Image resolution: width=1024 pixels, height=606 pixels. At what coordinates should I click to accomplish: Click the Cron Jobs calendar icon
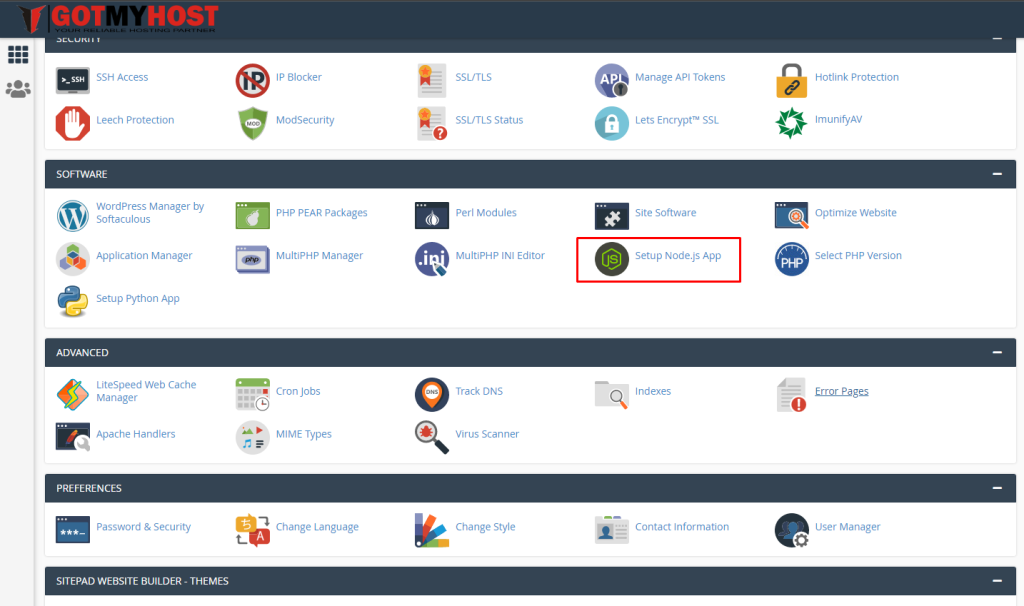[252, 394]
